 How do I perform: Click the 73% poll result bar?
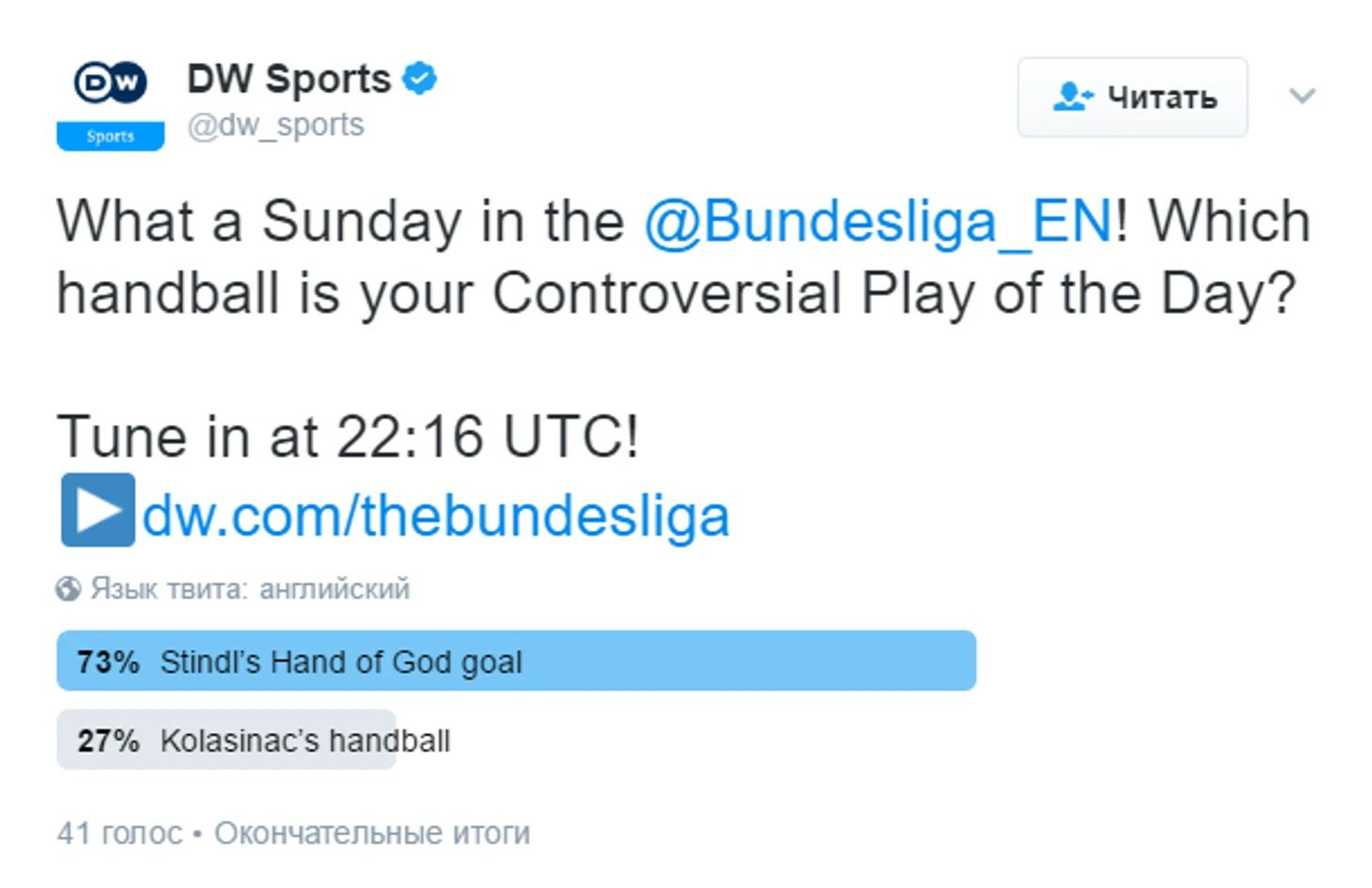click(x=516, y=661)
